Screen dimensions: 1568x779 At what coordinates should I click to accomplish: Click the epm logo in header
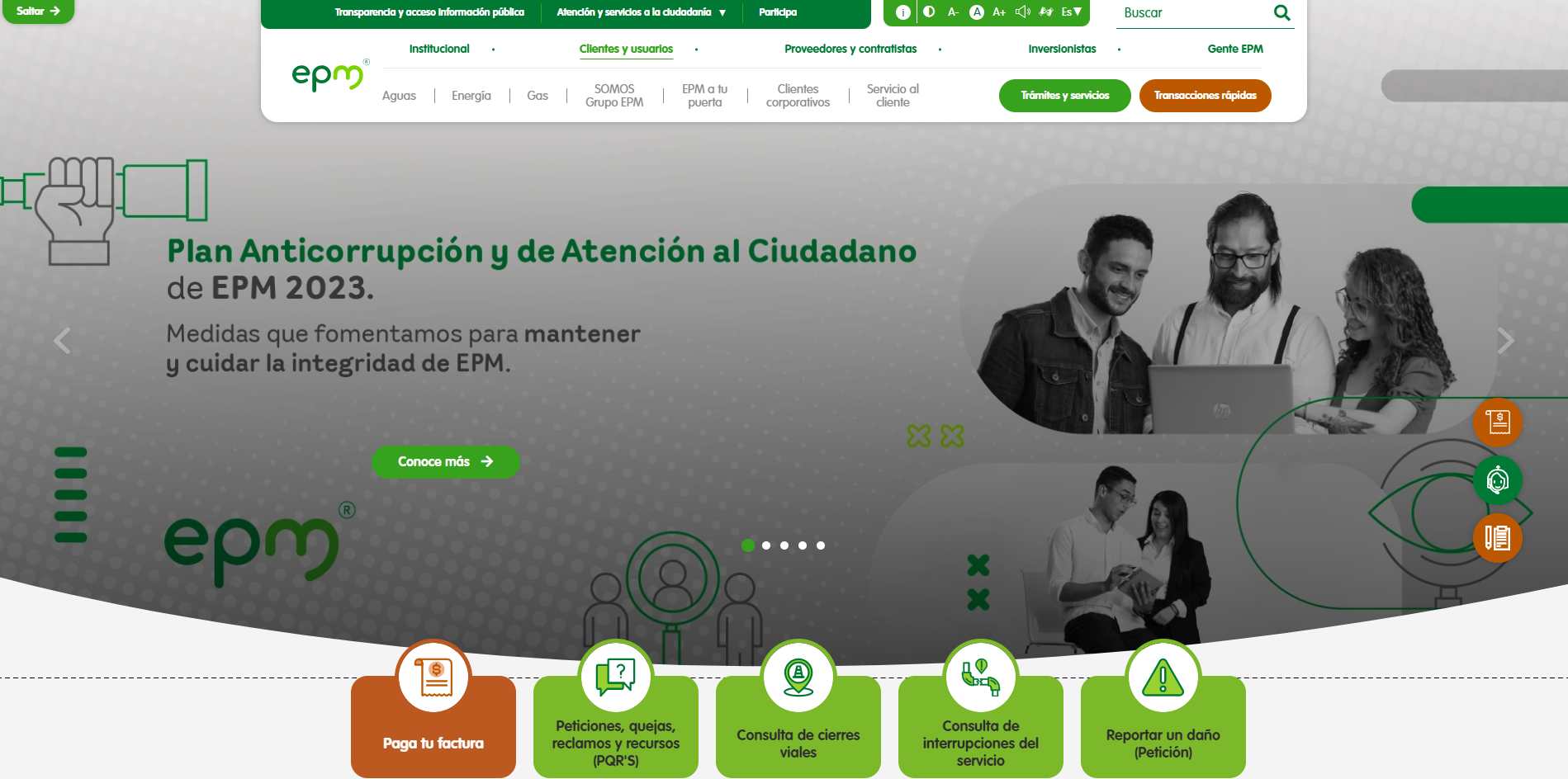pyautogui.click(x=329, y=75)
